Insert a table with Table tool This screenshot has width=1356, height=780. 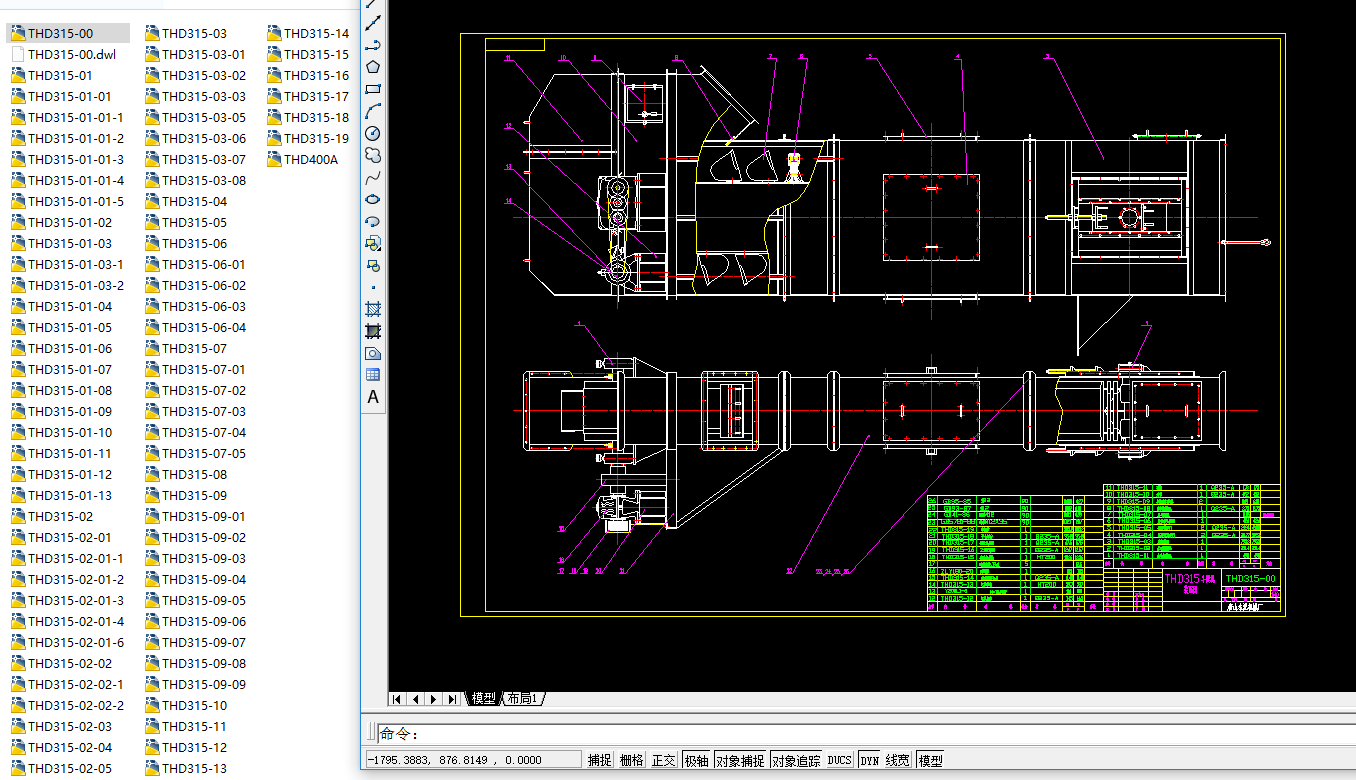(373, 375)
